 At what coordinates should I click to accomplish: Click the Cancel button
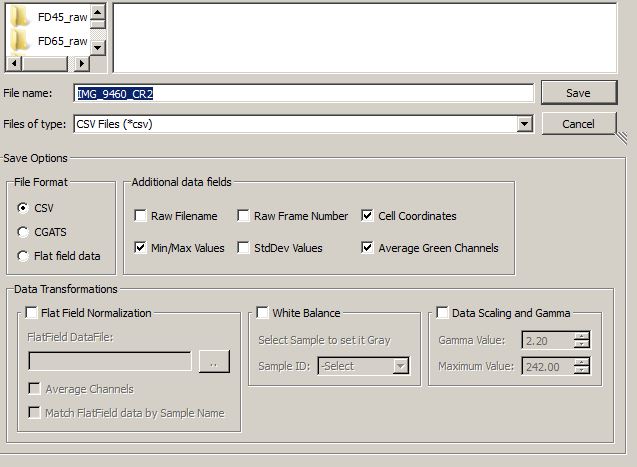[578, 123]
